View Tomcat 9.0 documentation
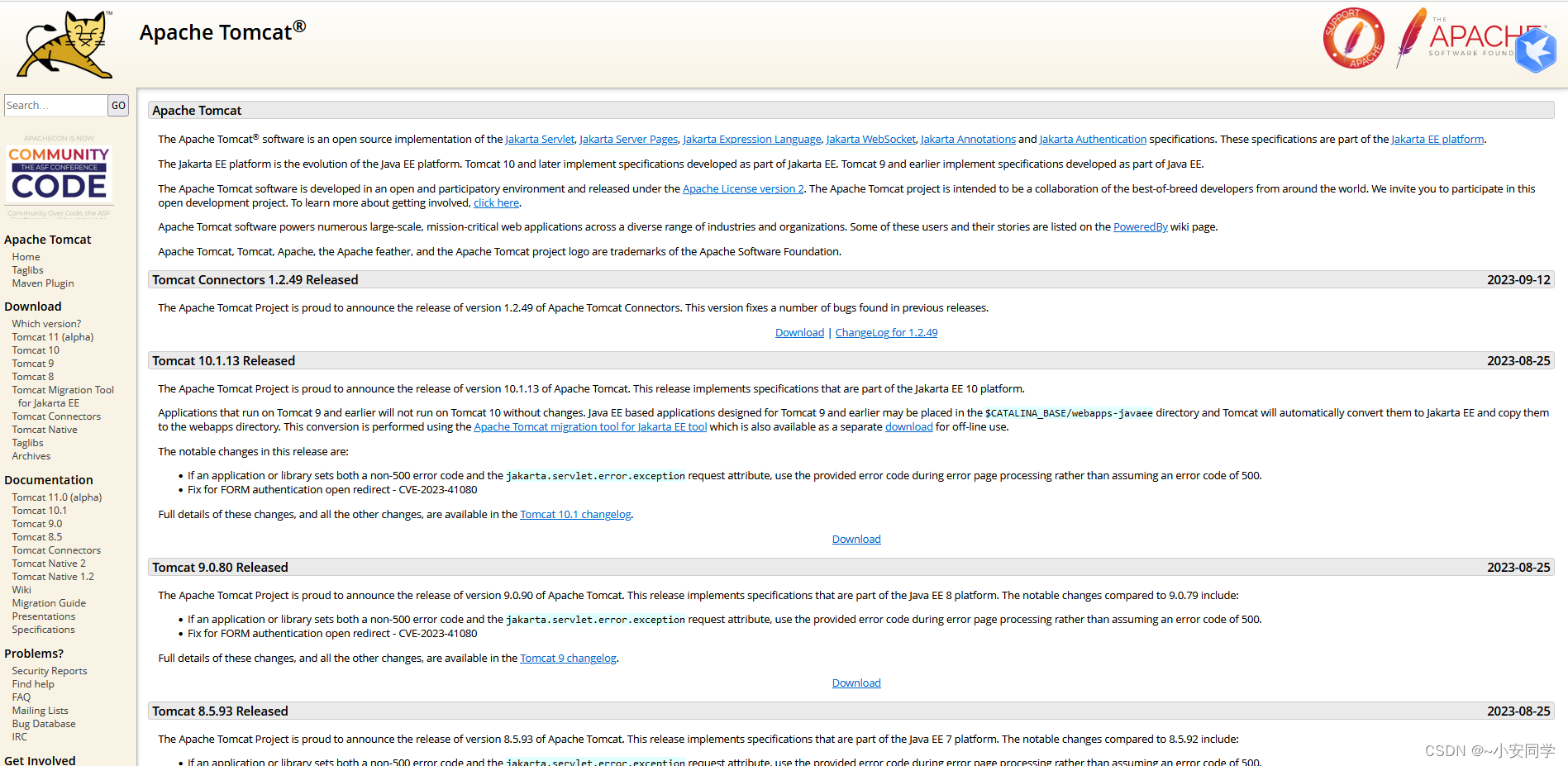This screenshot has height=766, width=1568. (37, 524)
